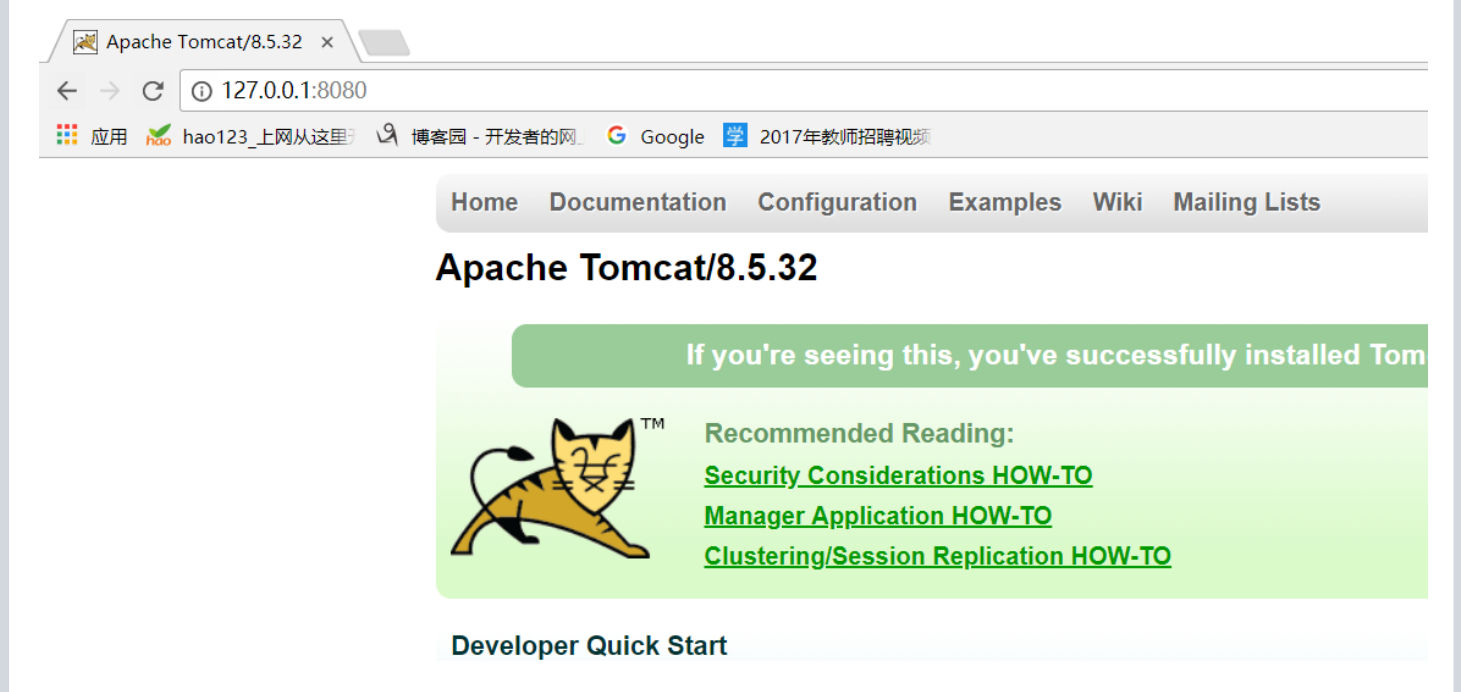Open Security Considerations HOW-TO link
Image resolution: width=1461 pixels, height=692 pixels.
pyautogui.click(x=898, y=475)
